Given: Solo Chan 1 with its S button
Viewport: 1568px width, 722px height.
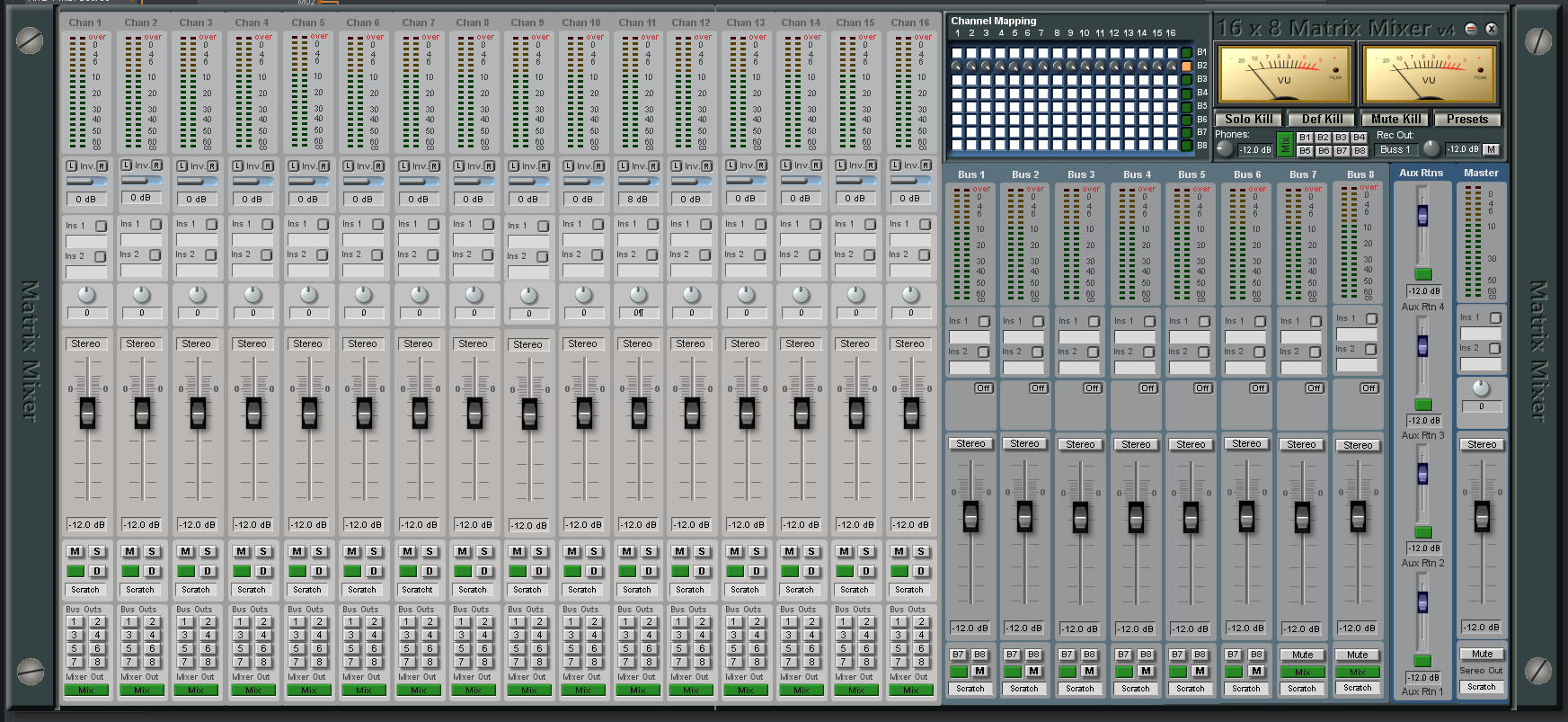Looking at the screenshot, I should [97, 551].
